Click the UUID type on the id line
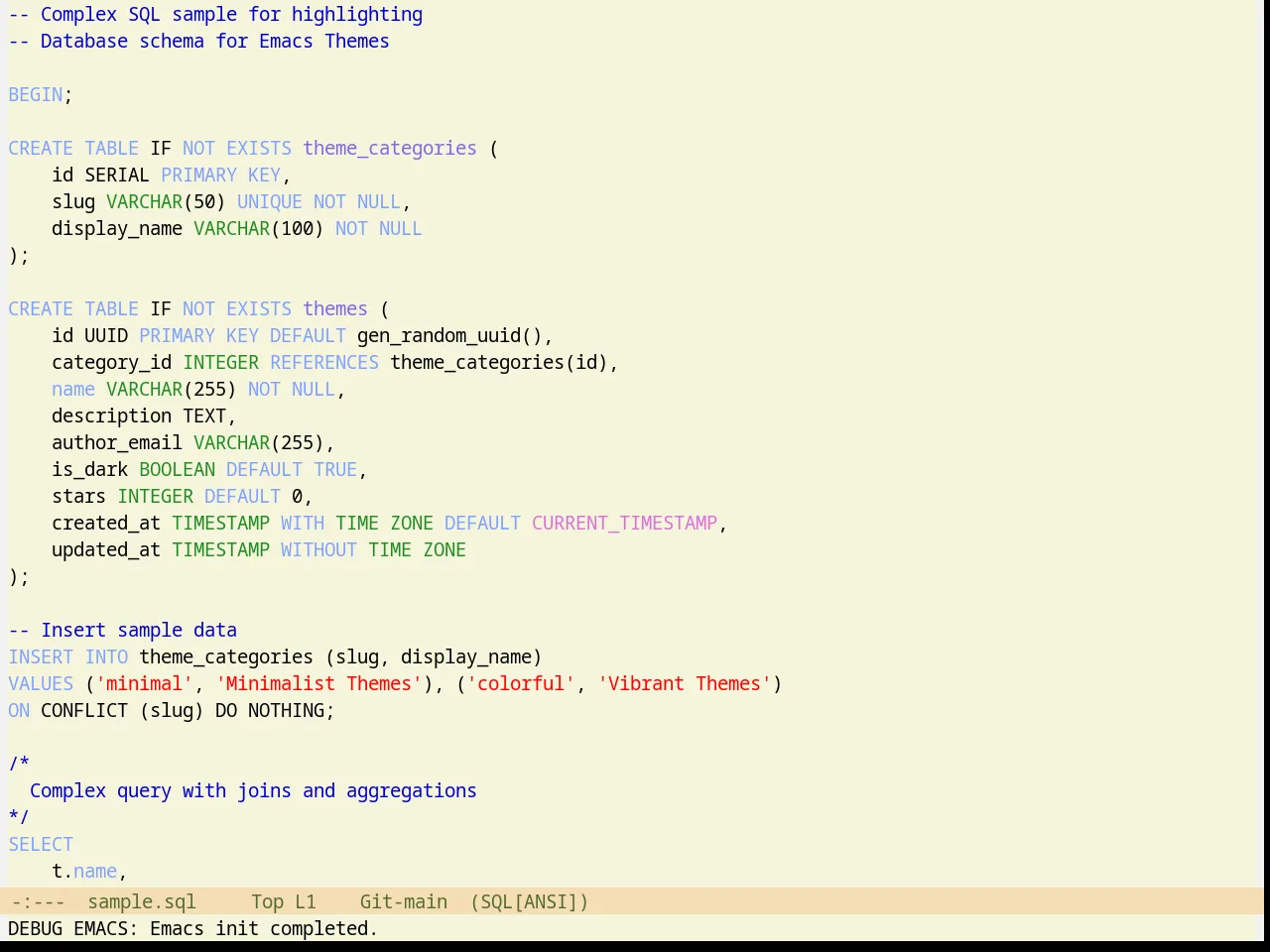The width and height of the screenshot is (1270, 952). click(106, 335)
